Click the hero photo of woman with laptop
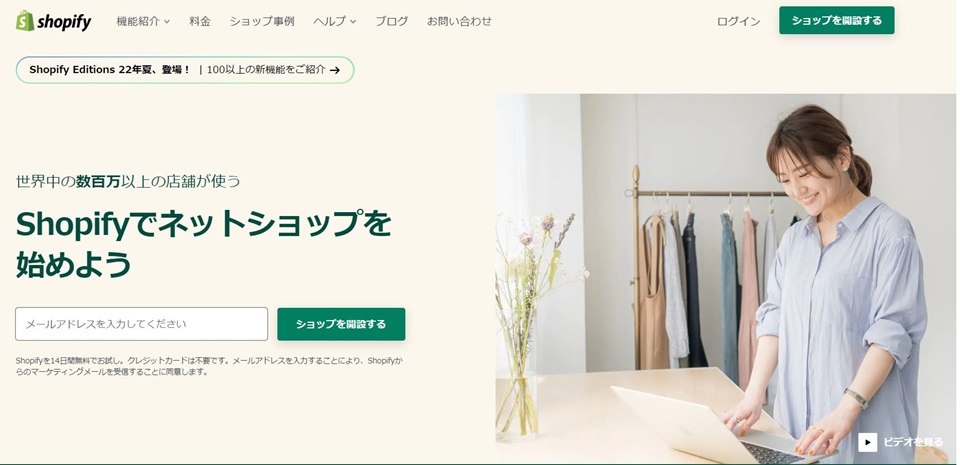The width and height of the screenshot is (960, 465). point(726,278)
